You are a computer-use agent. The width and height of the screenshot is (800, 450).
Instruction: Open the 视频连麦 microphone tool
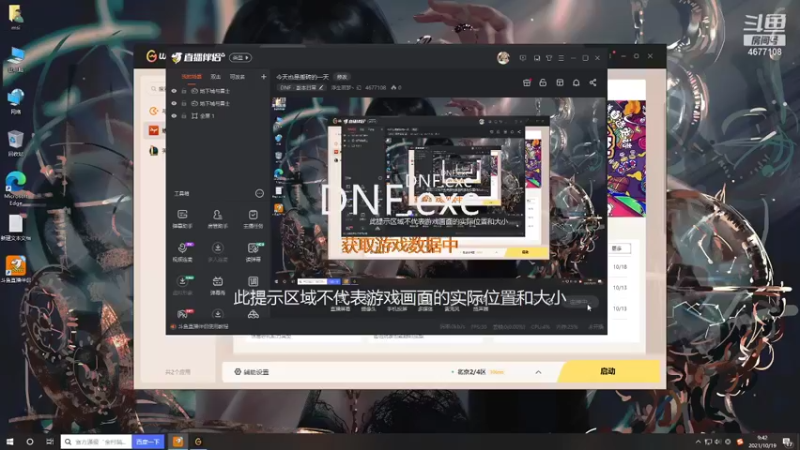tap(182, 252)
